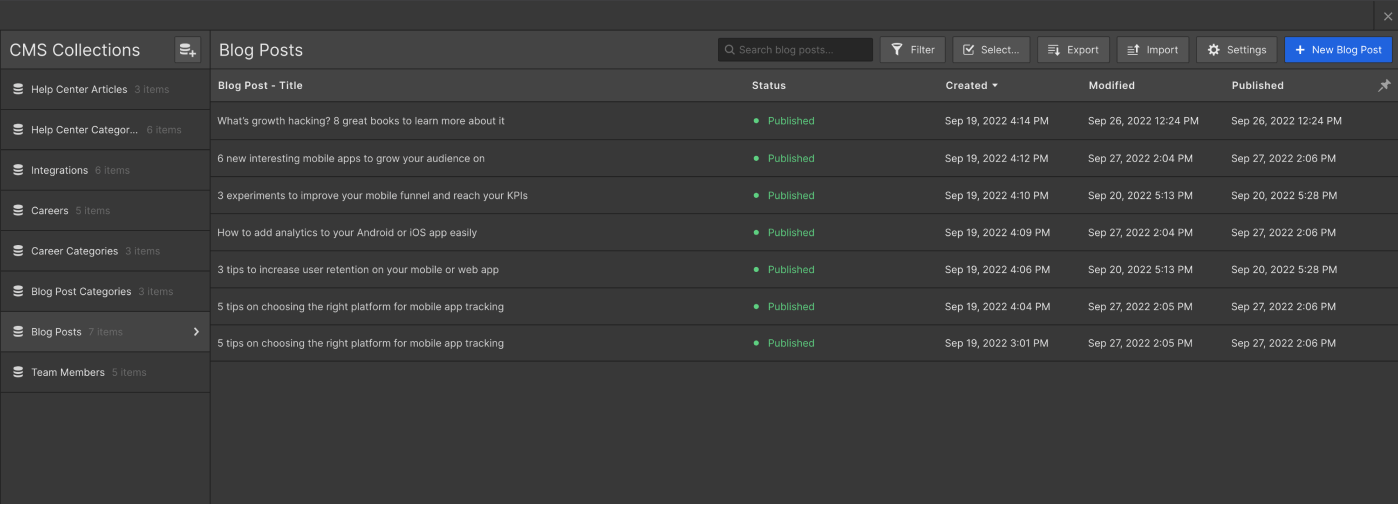Expand the Blog Posts collection chevron
Viewport: 1398px width, 505px height.
(x=196, y=332)
